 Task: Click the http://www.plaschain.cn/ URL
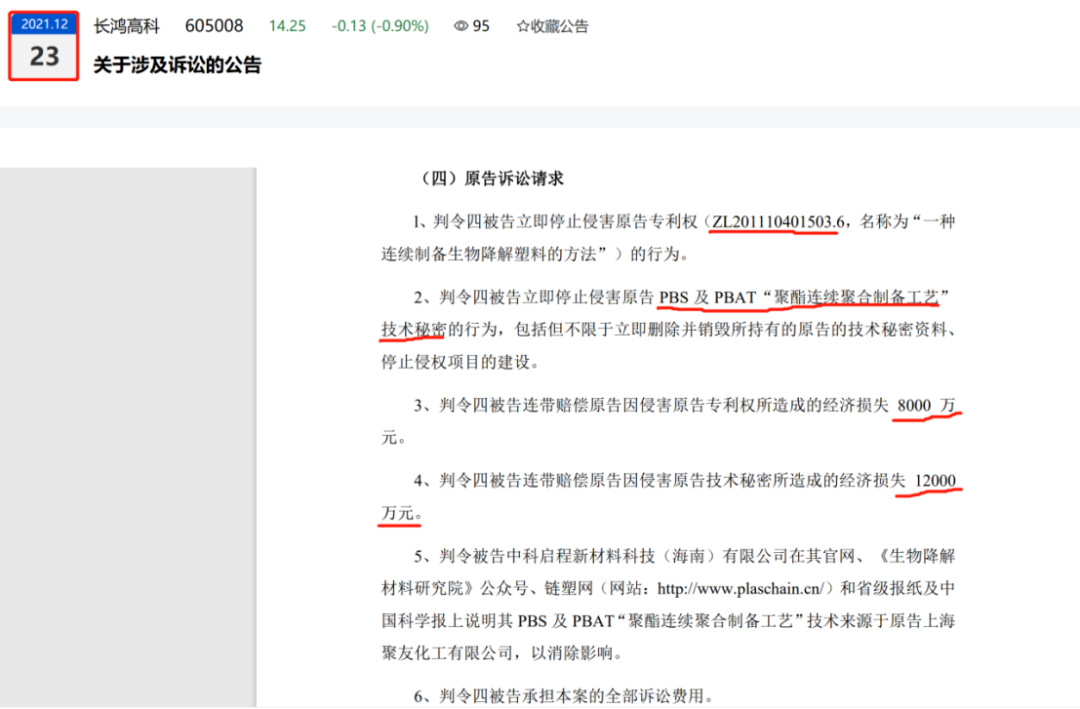(x=740, y=588)
